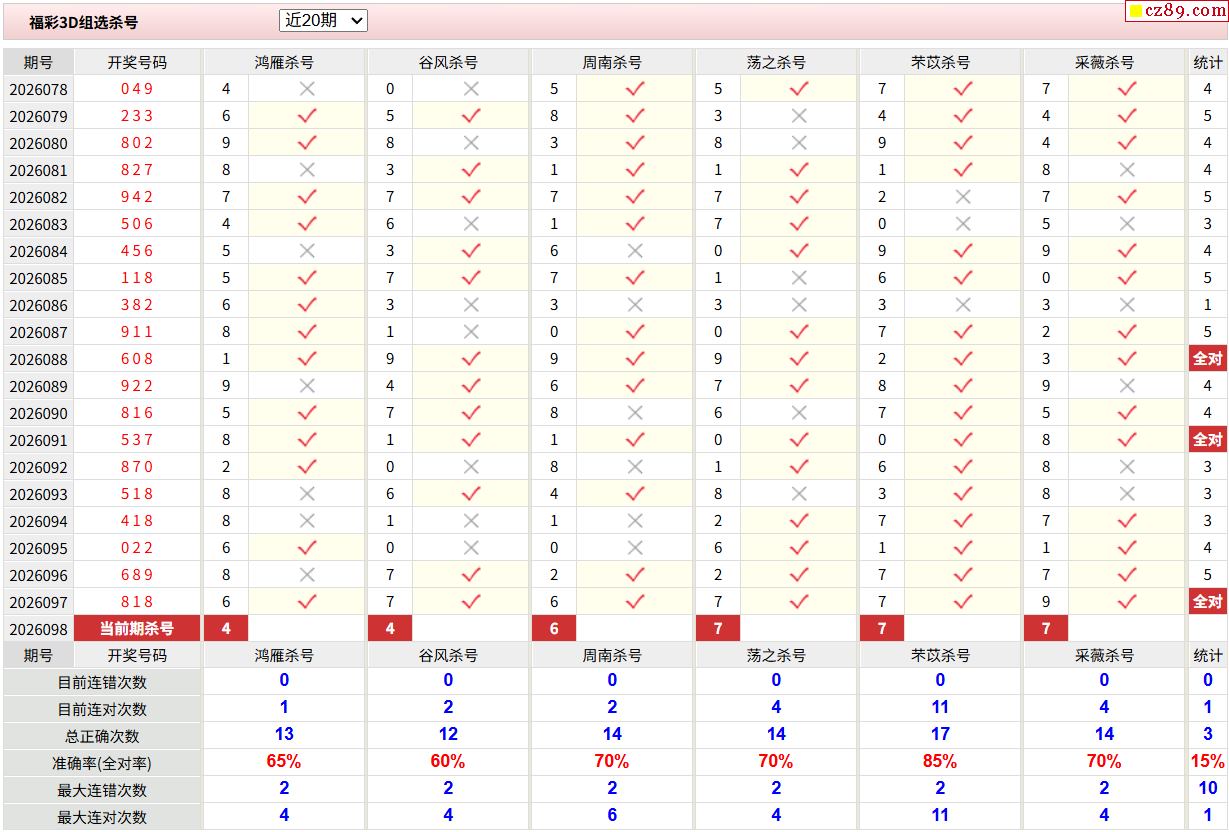Screen dimensions: 1229x832
Task: Click 采薇杀号 check mark in row 2026097
Action: [1127, 602]
